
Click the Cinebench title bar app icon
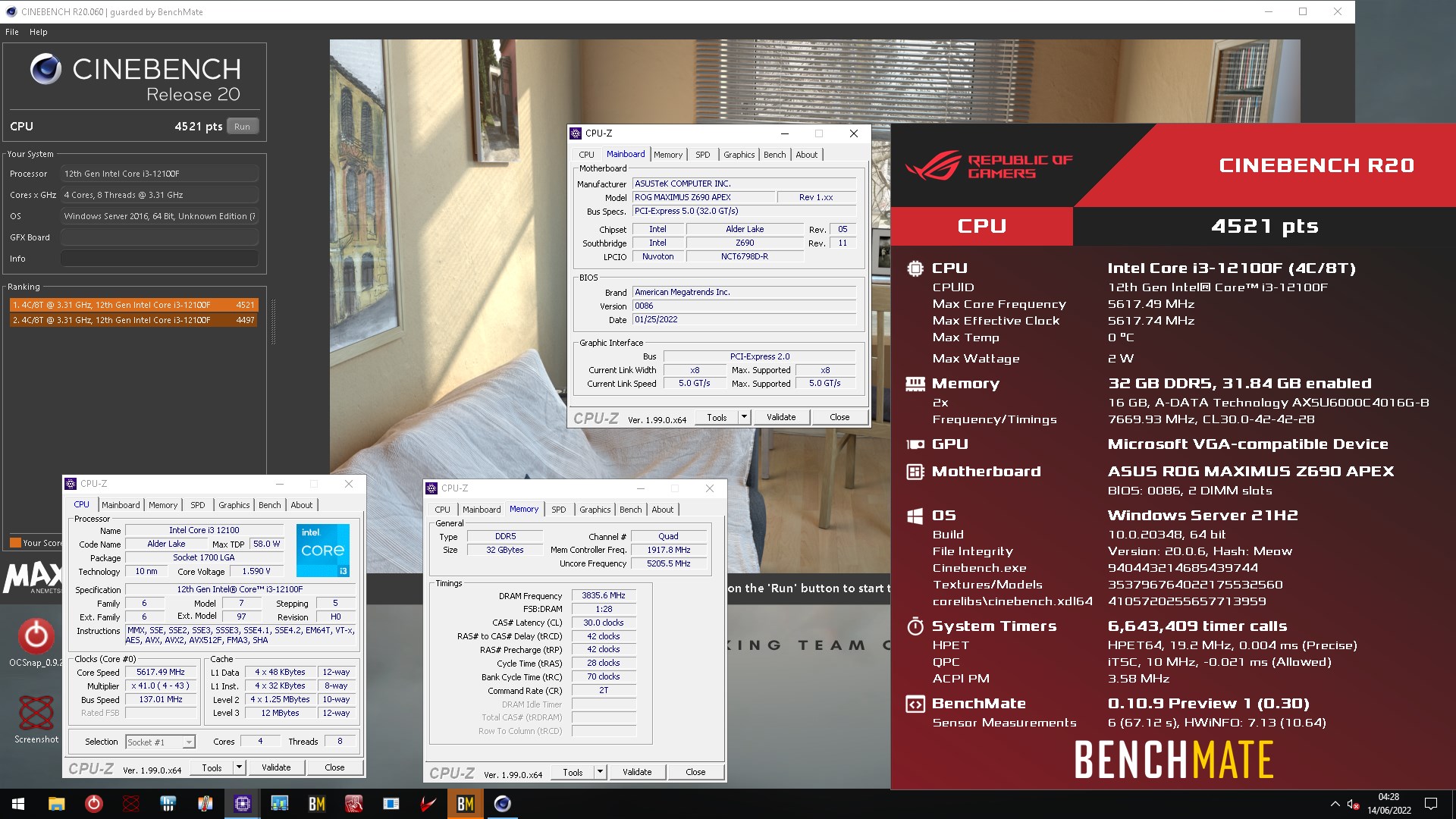coord(11,11)
